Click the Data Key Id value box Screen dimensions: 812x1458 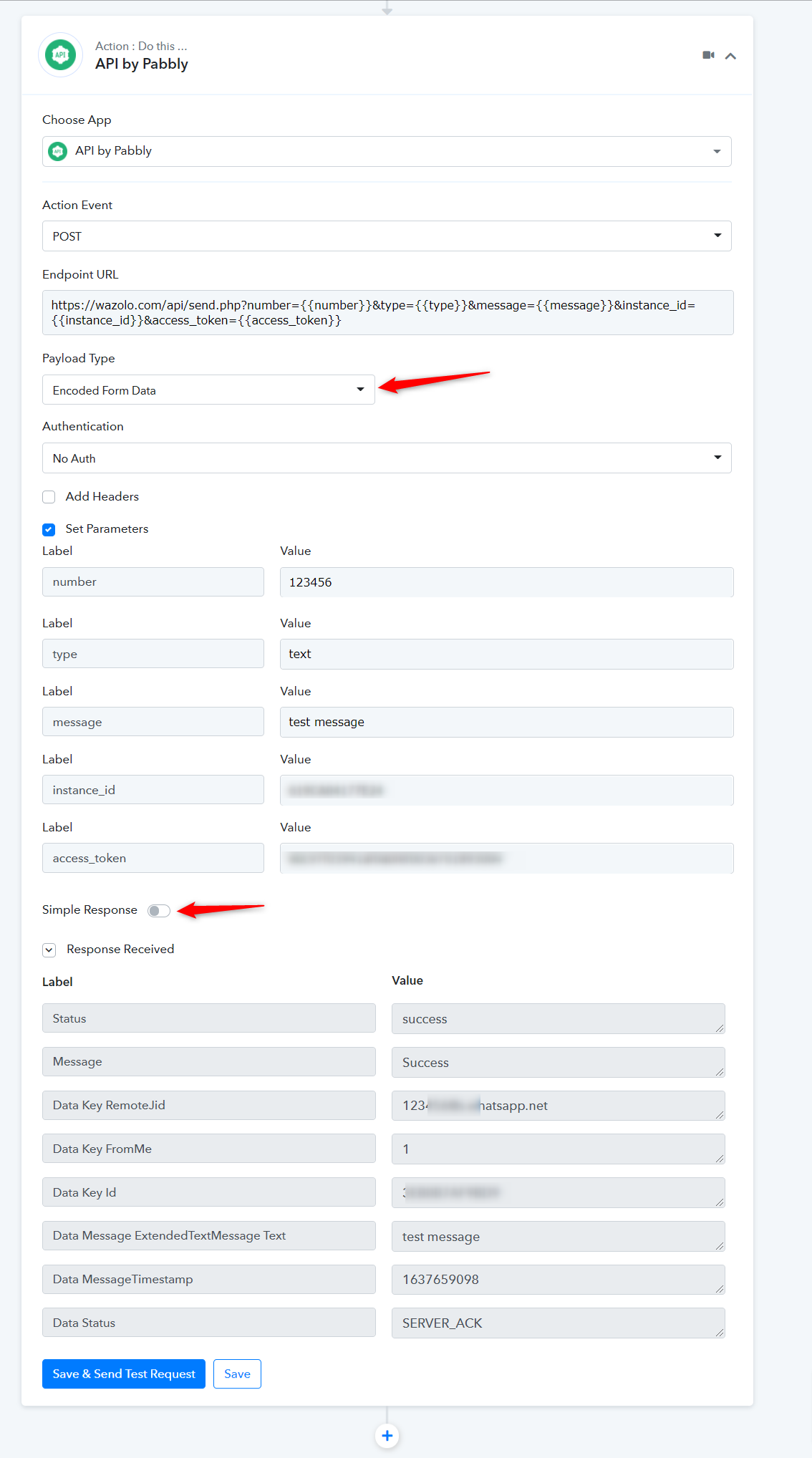pyautogui.click(x=559, y=1192)
